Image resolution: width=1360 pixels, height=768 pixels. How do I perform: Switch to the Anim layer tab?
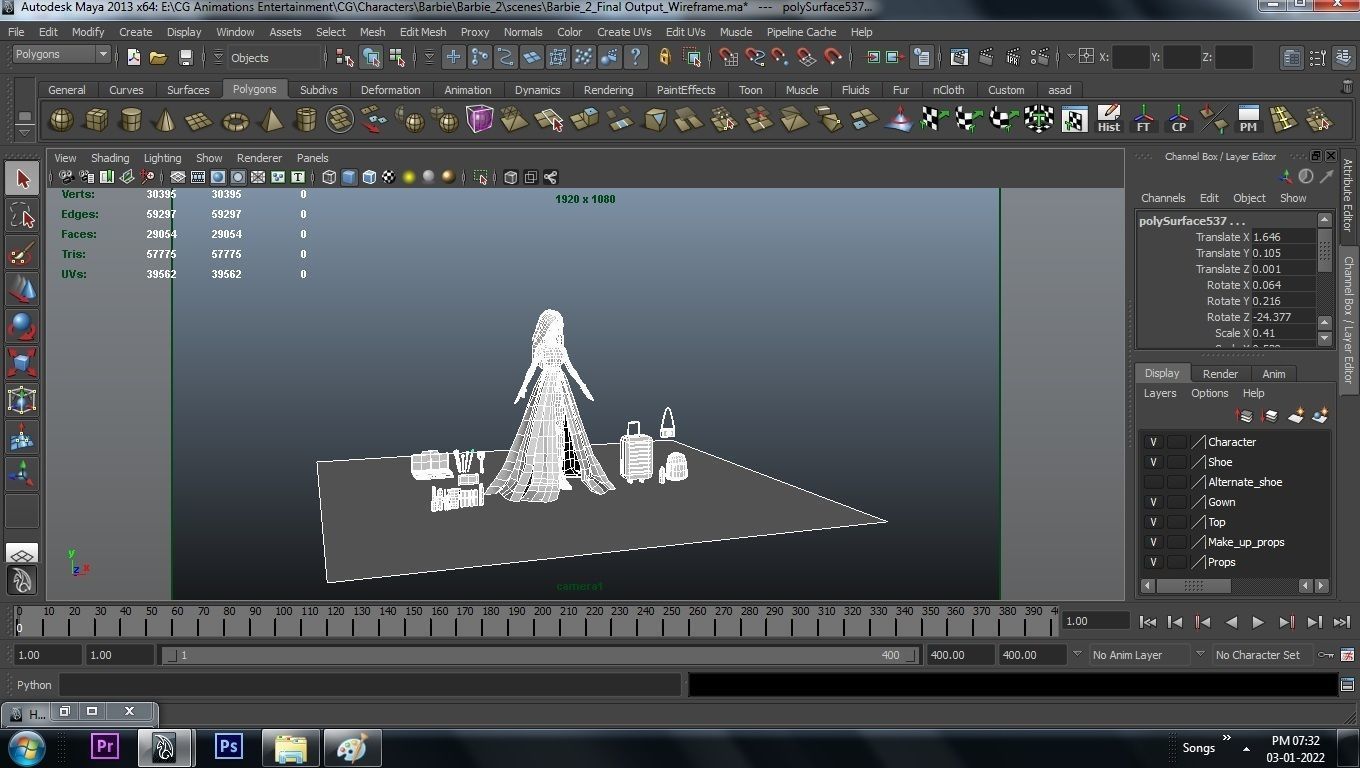click(1273, 374)
